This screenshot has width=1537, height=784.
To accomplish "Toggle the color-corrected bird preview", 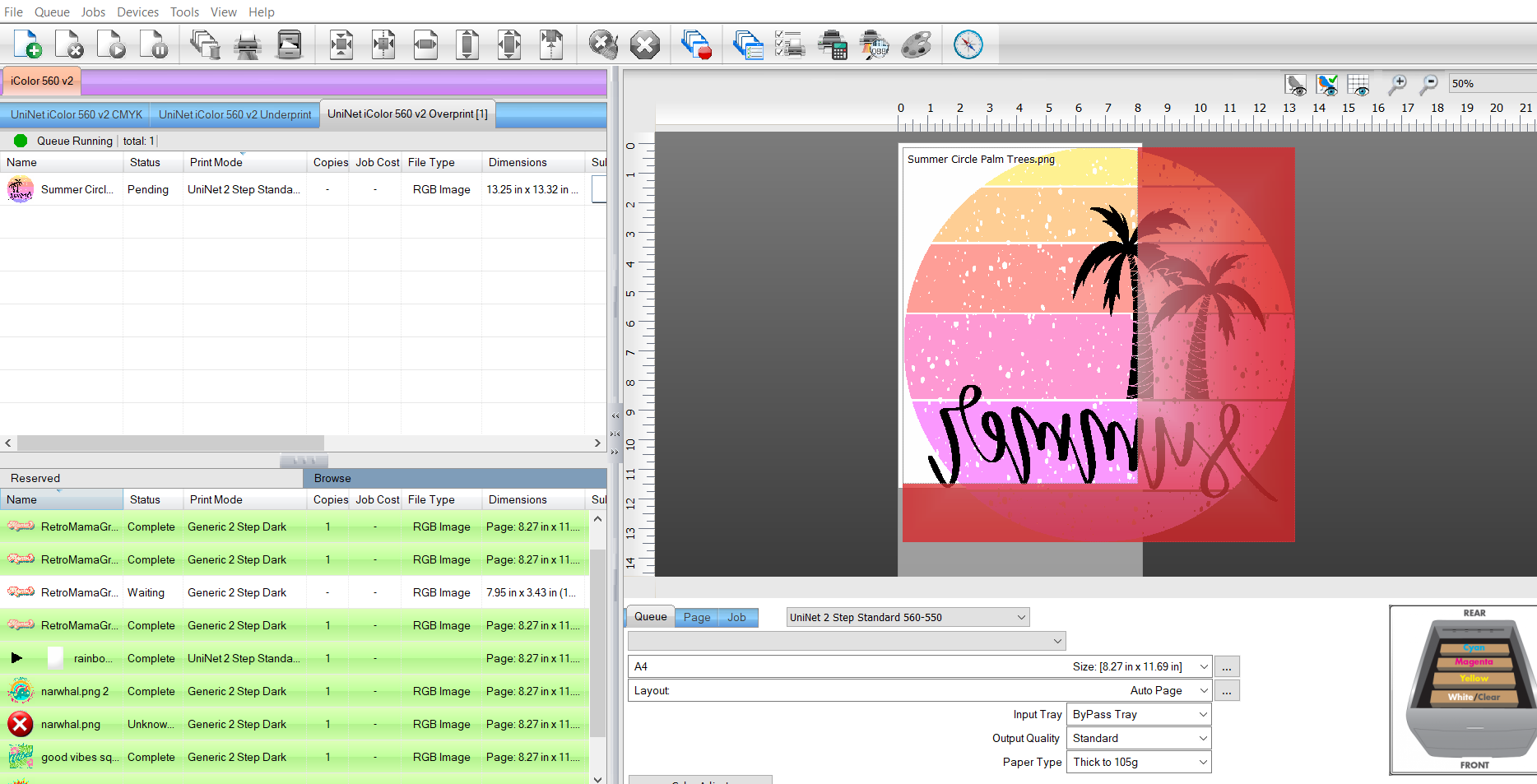I will tap(1327, 84).
